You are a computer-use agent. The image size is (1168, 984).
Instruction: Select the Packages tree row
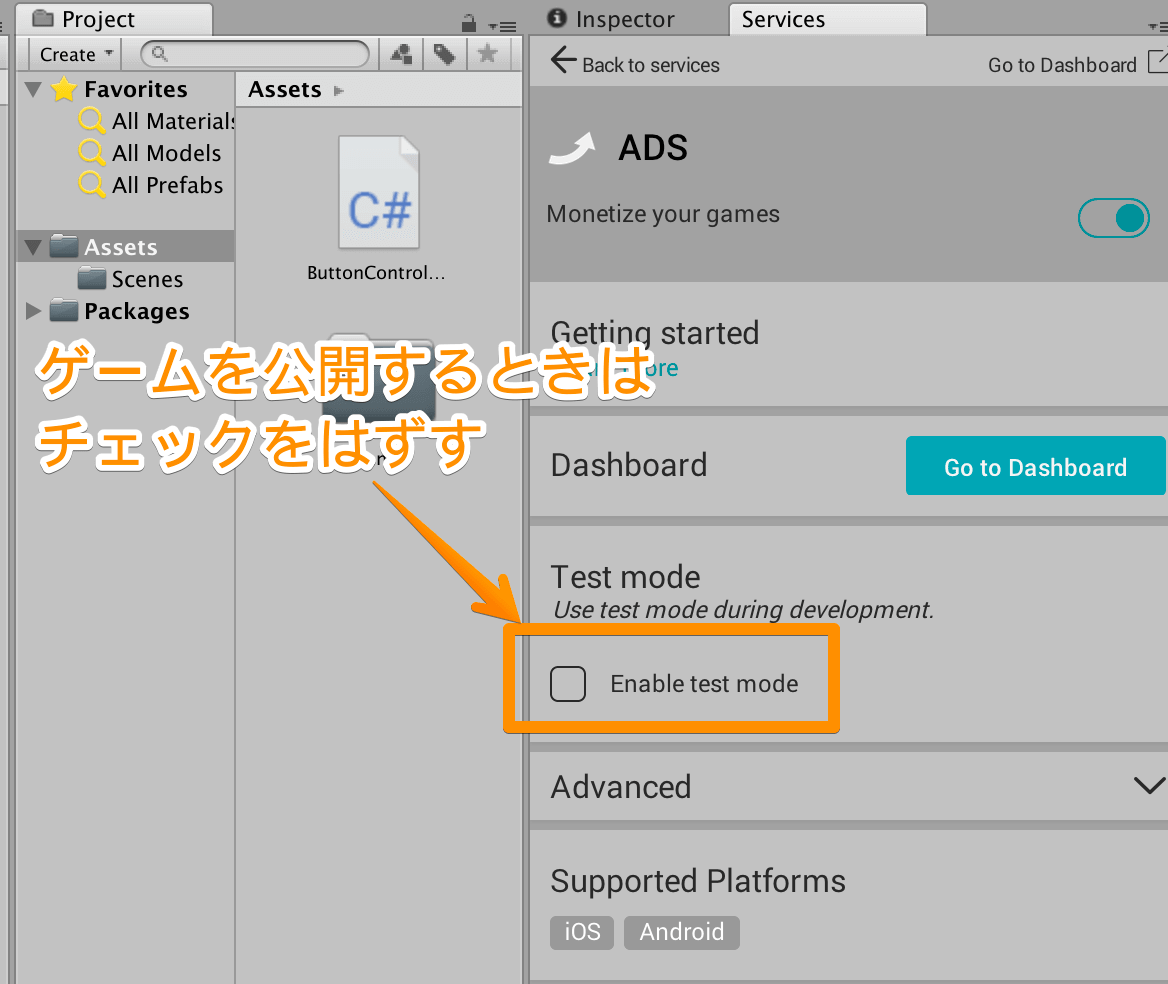coord(125,311)
